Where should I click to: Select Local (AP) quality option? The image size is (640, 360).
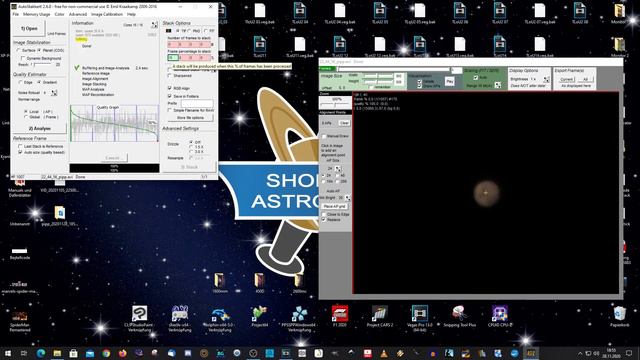click(x=26, y=111)
